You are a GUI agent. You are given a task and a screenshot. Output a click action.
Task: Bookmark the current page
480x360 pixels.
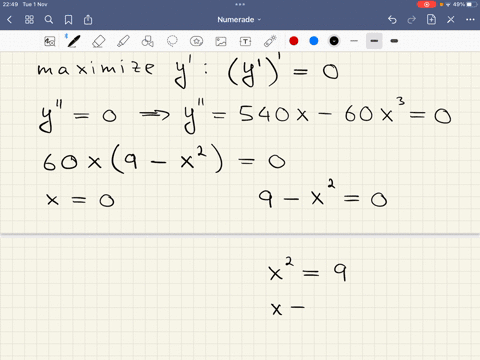68,20
